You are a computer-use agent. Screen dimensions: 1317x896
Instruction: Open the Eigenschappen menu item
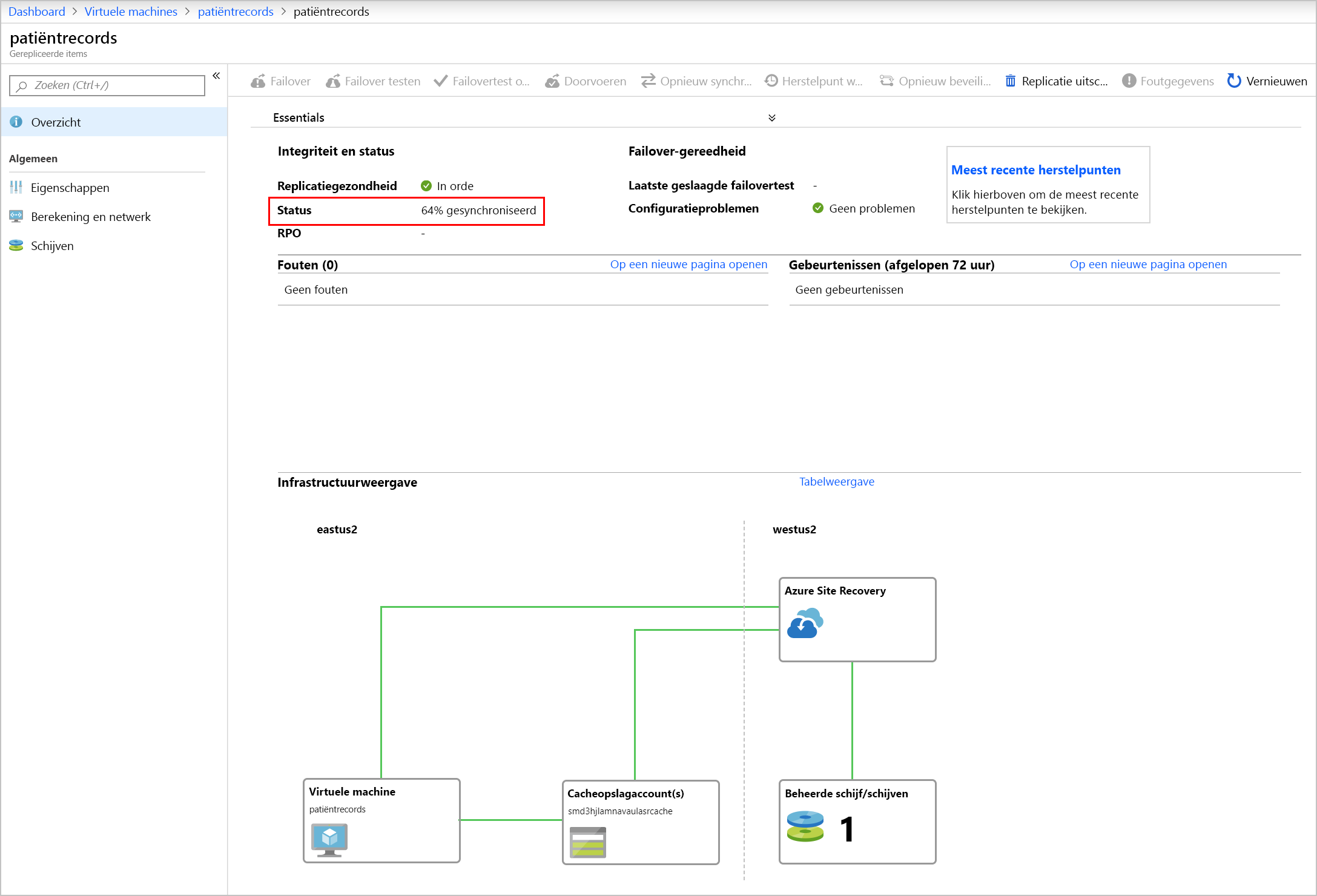click(70, 187)
